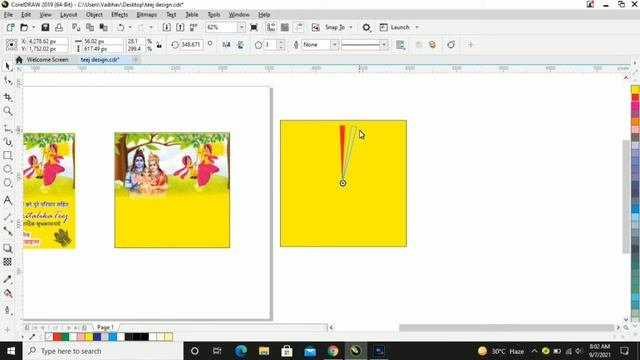Select the Freehand tool
The image size is (640, 360).
point(7,128)
